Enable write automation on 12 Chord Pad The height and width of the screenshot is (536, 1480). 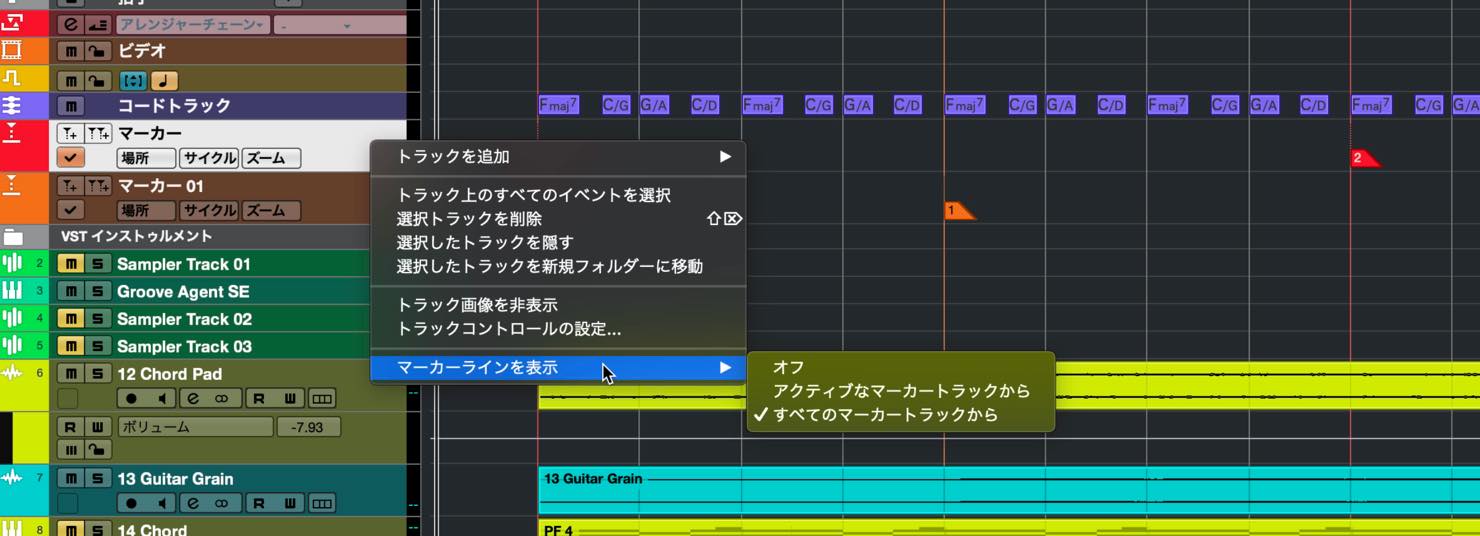(x=289, y=398)
